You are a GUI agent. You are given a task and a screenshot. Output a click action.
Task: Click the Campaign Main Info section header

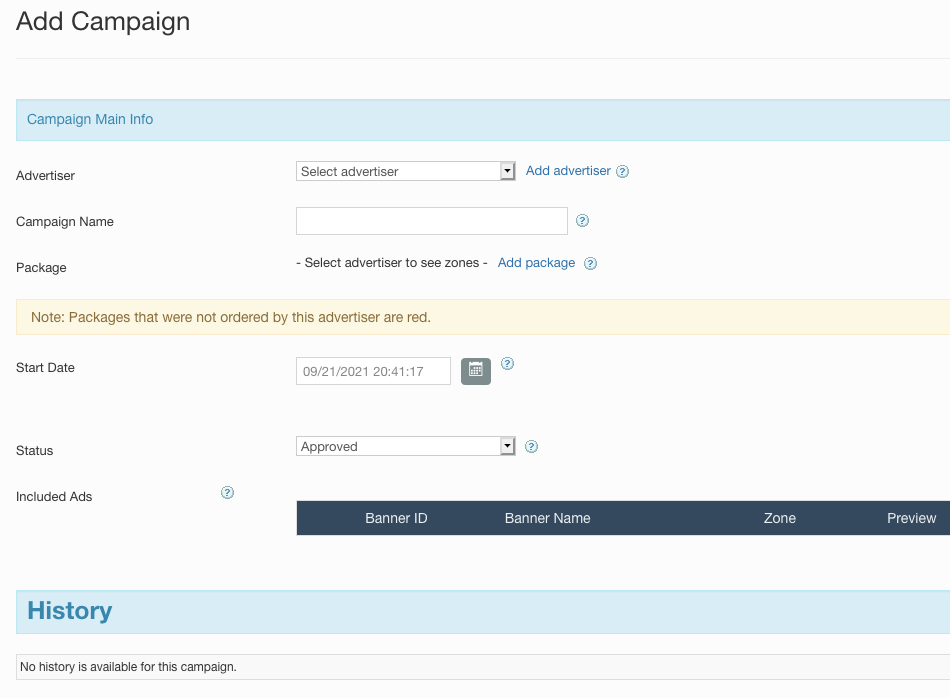pos(90,120)
